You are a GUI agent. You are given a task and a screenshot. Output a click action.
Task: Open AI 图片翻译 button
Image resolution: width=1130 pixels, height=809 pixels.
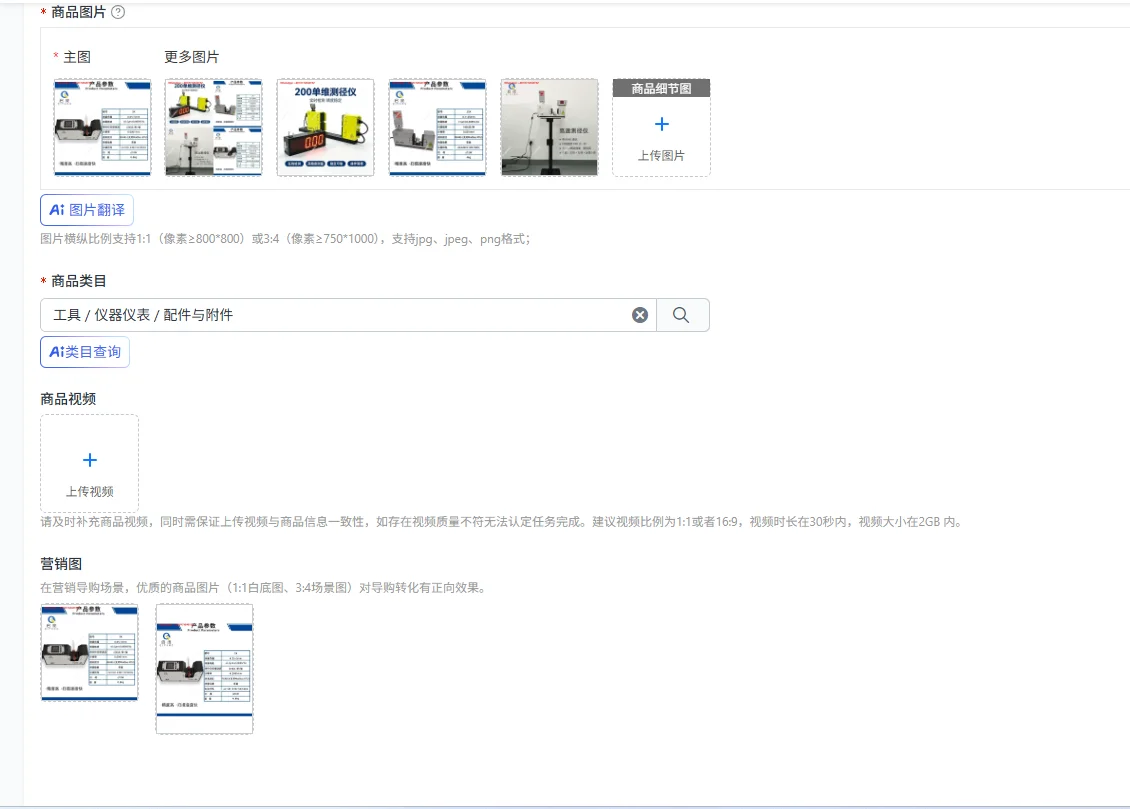[86, 210]
